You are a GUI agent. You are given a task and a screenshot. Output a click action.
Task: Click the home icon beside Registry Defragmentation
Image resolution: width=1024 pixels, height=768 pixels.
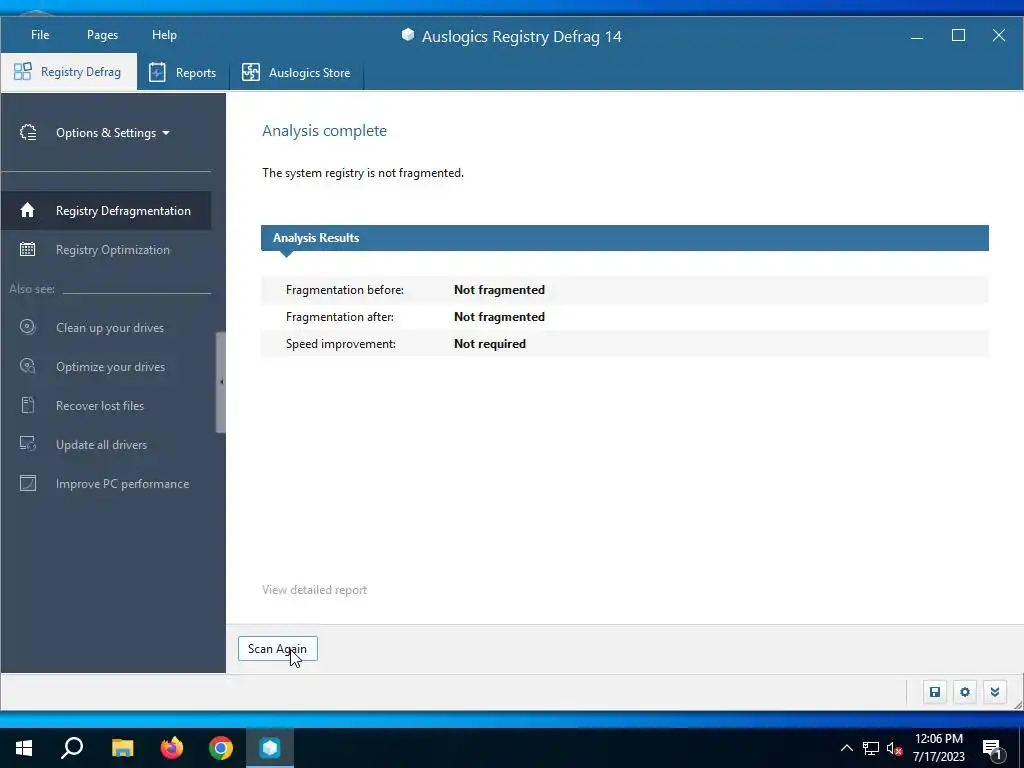(27, 210)
